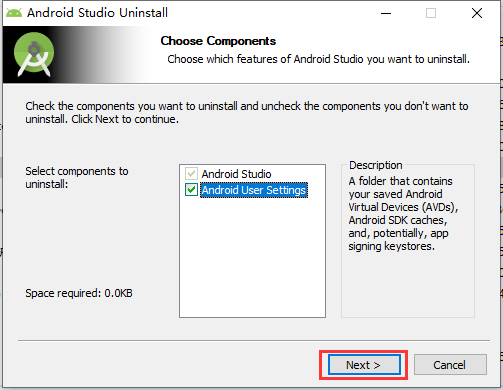Click the Android head icon in title bar
The width and height of the screenshot is (503, 390).
[14, 13]
